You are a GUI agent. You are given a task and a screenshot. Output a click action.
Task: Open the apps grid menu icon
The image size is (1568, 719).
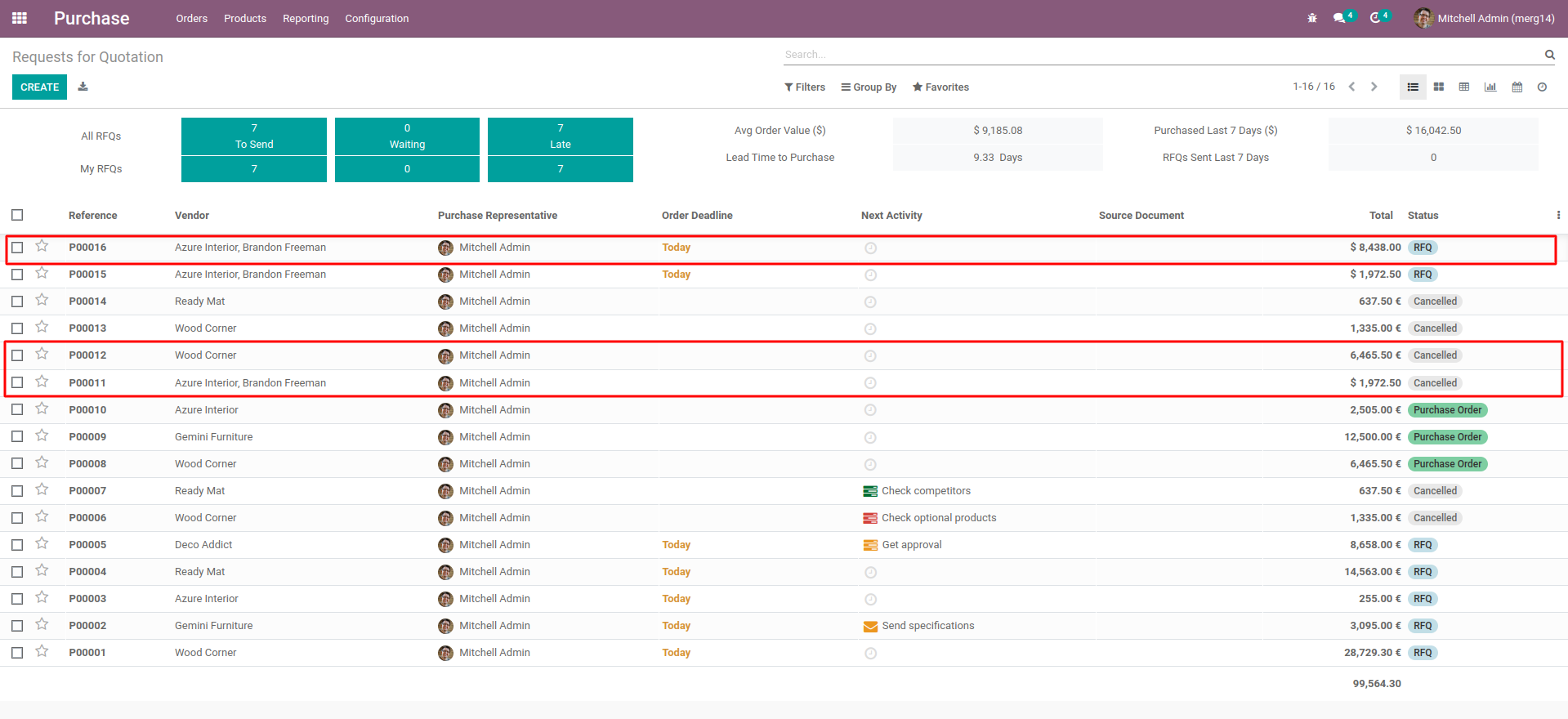[x=20, y=18]
